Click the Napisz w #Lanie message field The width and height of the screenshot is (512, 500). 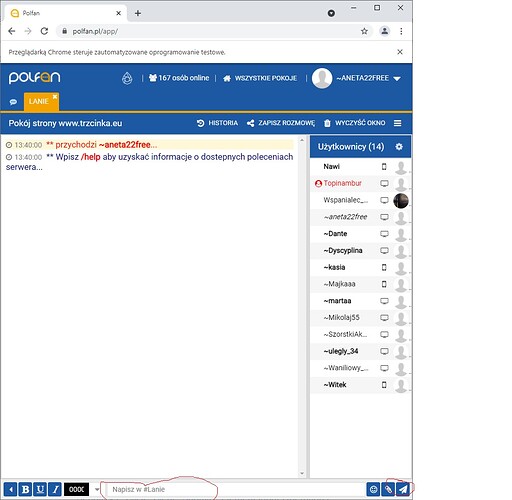point(235,489)
